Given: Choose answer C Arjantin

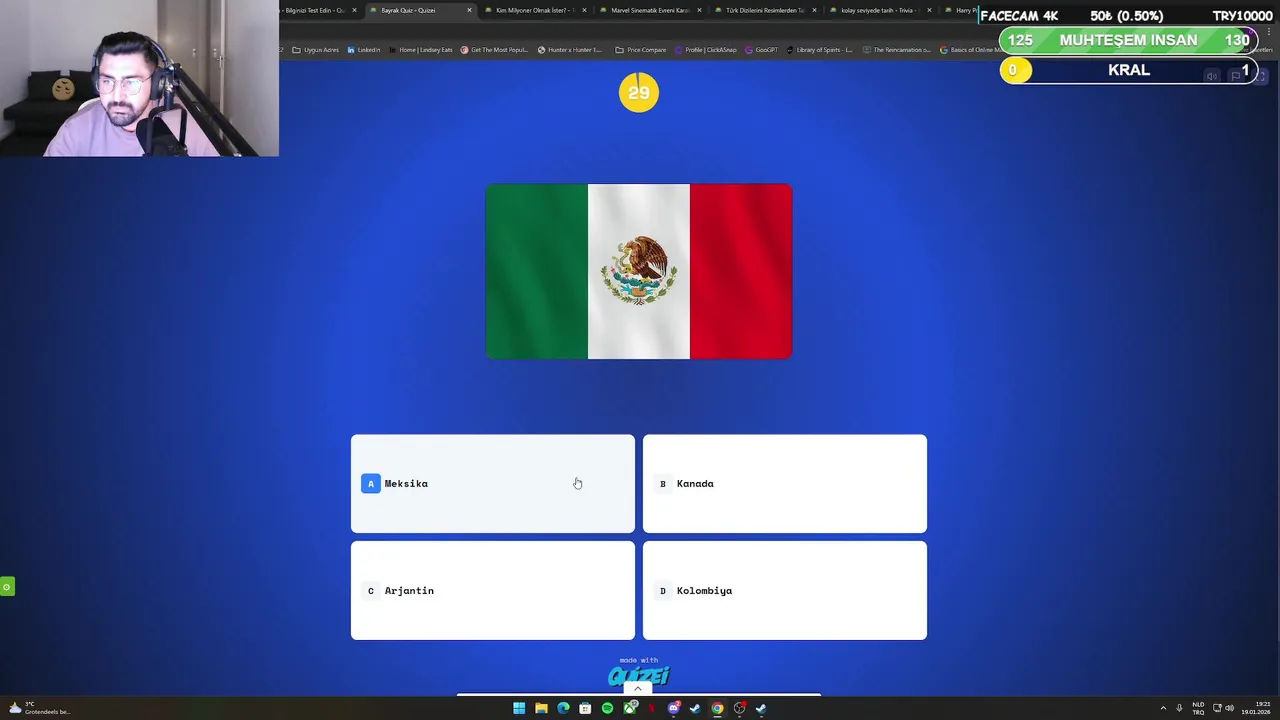Looking at the screenshot, I should [492, 590].
